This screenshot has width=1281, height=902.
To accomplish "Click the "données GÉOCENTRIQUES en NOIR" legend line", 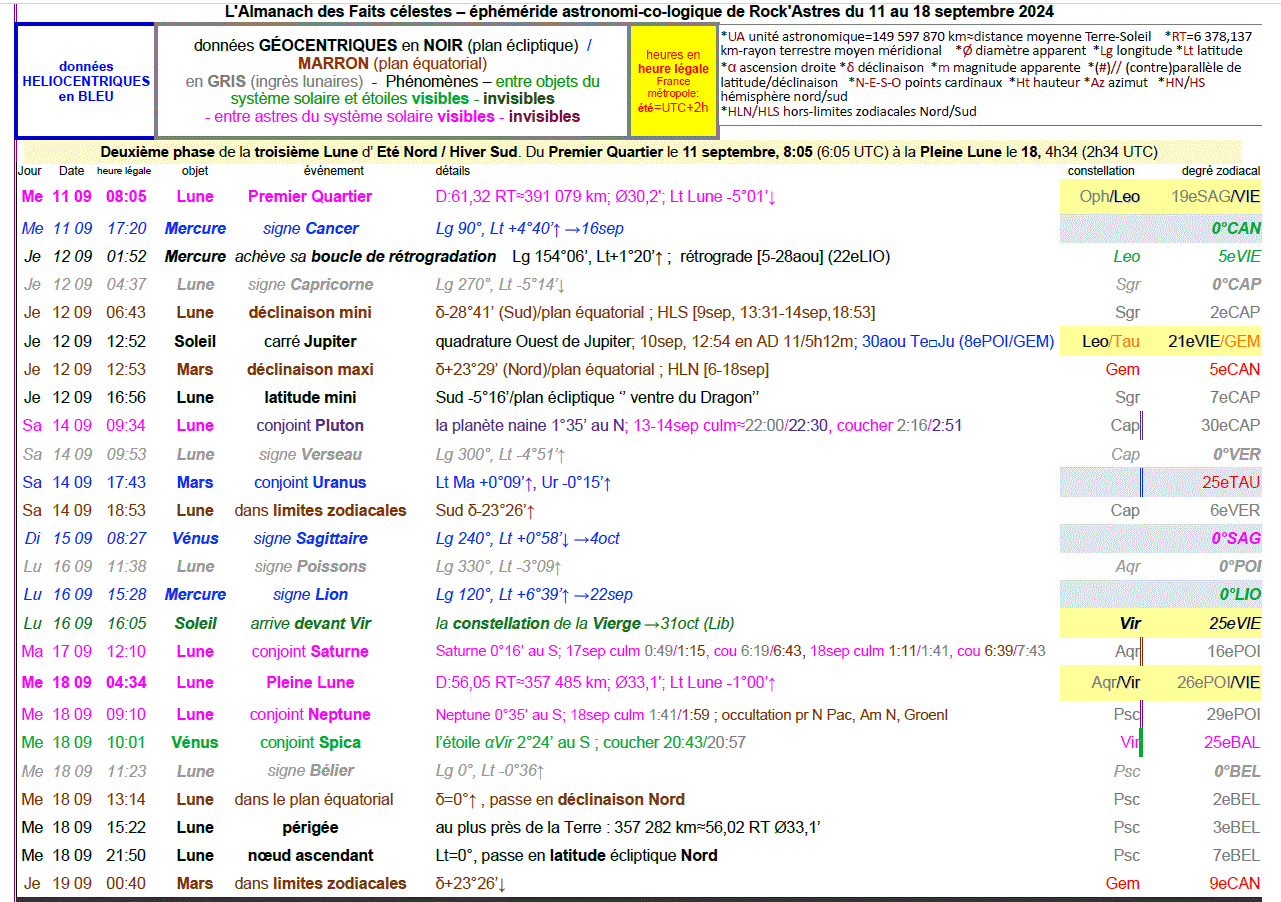I will pyautogui.click(x=392, y=46).
